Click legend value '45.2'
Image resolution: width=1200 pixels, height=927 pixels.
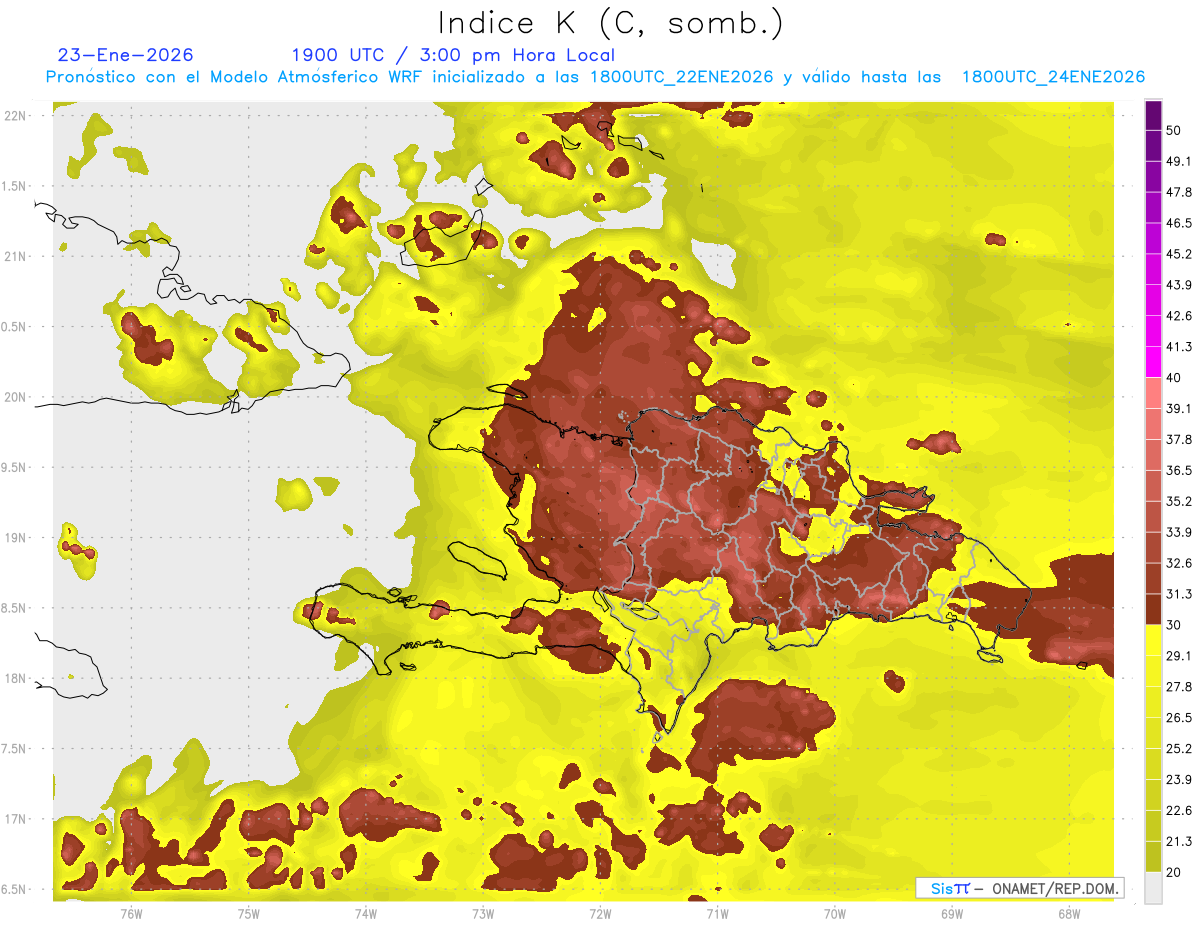(x=1179, y=254)
